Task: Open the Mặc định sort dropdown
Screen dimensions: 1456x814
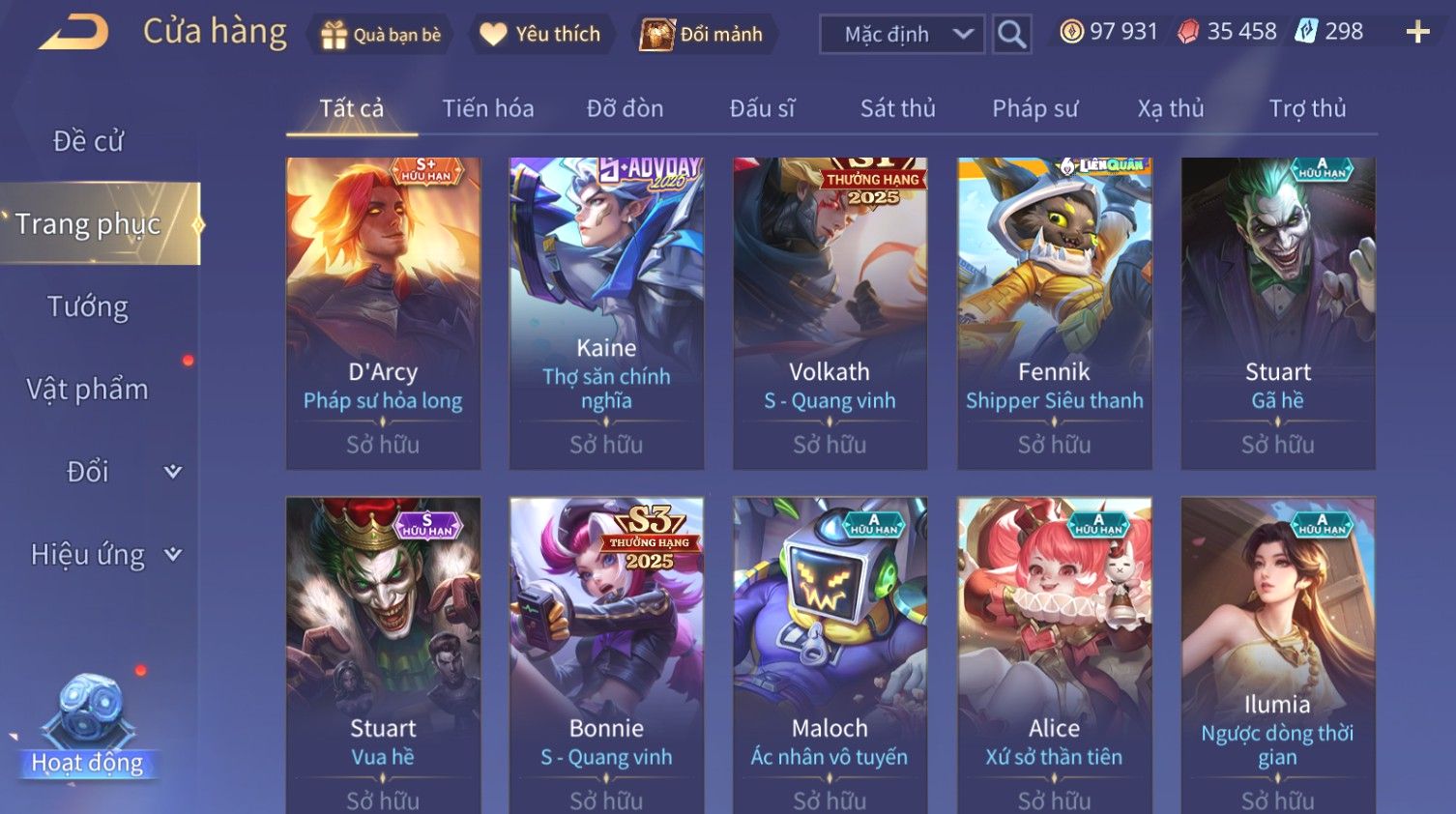Action: pos(902,35)
